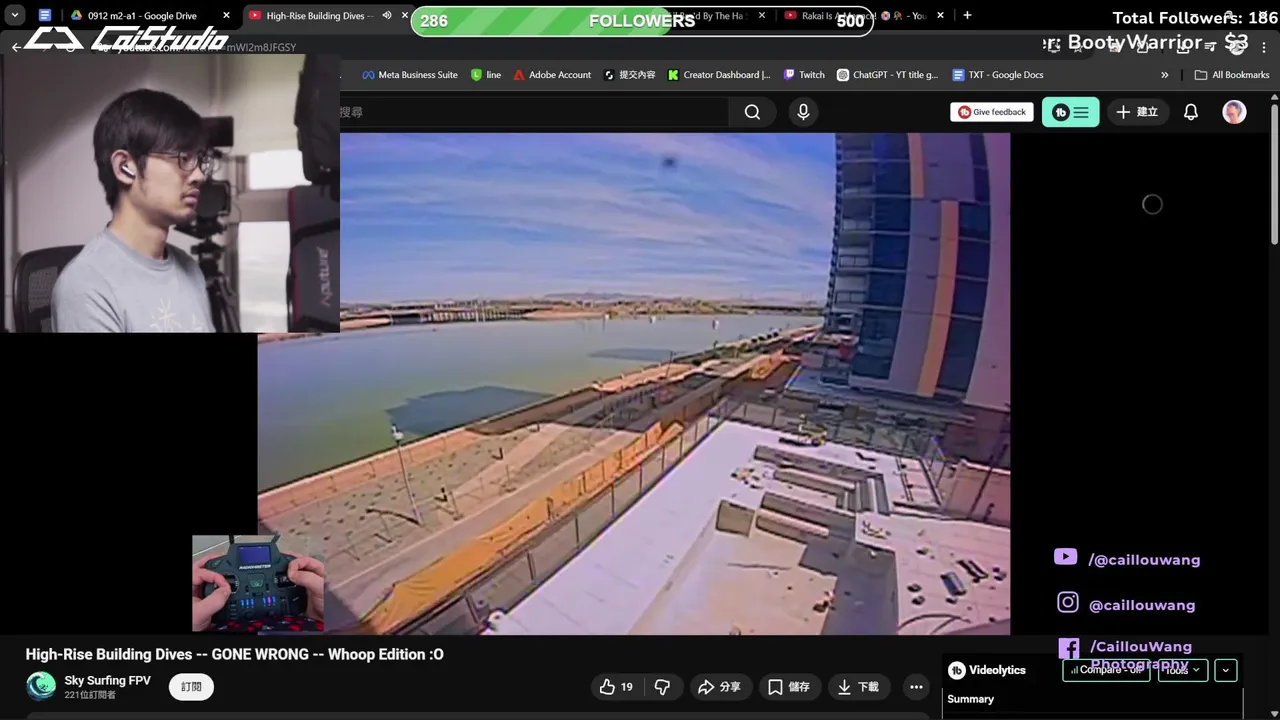Screen dimensions: 1280x720
Task: Open the Sky Surfing FPV channel avatar
Action: click(x=41, y=686)
